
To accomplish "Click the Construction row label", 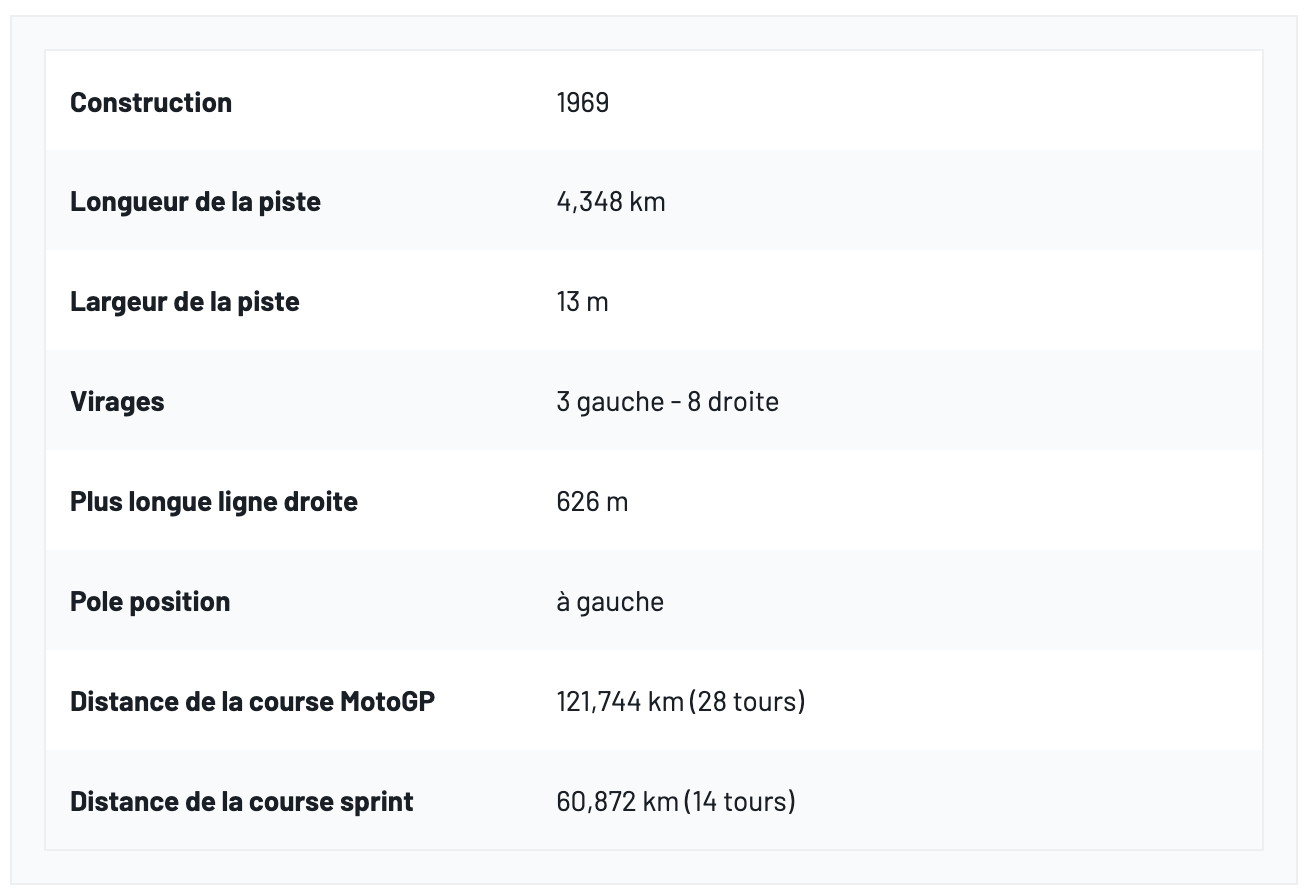I will 151,102.
